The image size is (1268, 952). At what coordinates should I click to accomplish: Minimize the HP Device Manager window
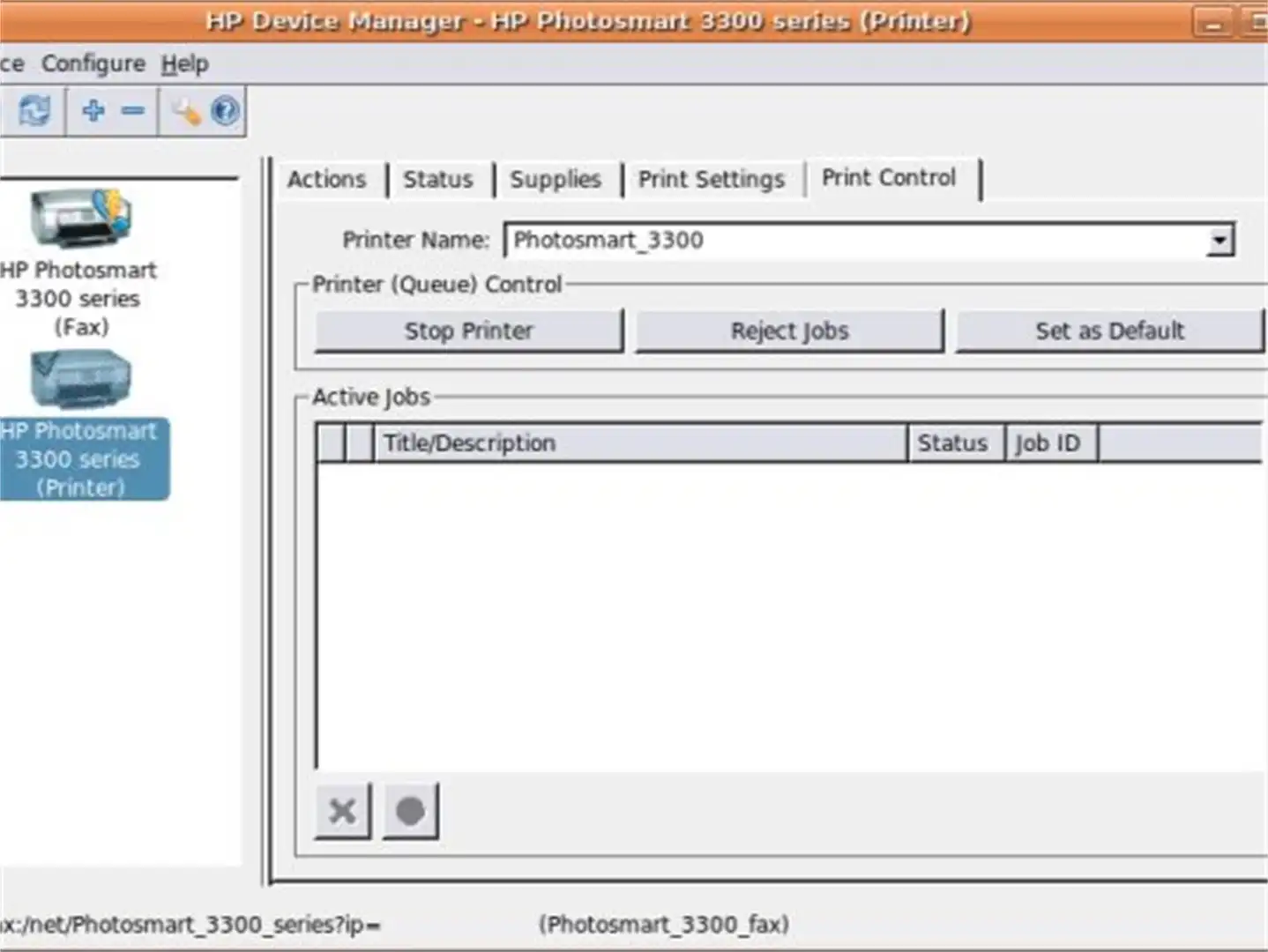(x=1213, y=22)
